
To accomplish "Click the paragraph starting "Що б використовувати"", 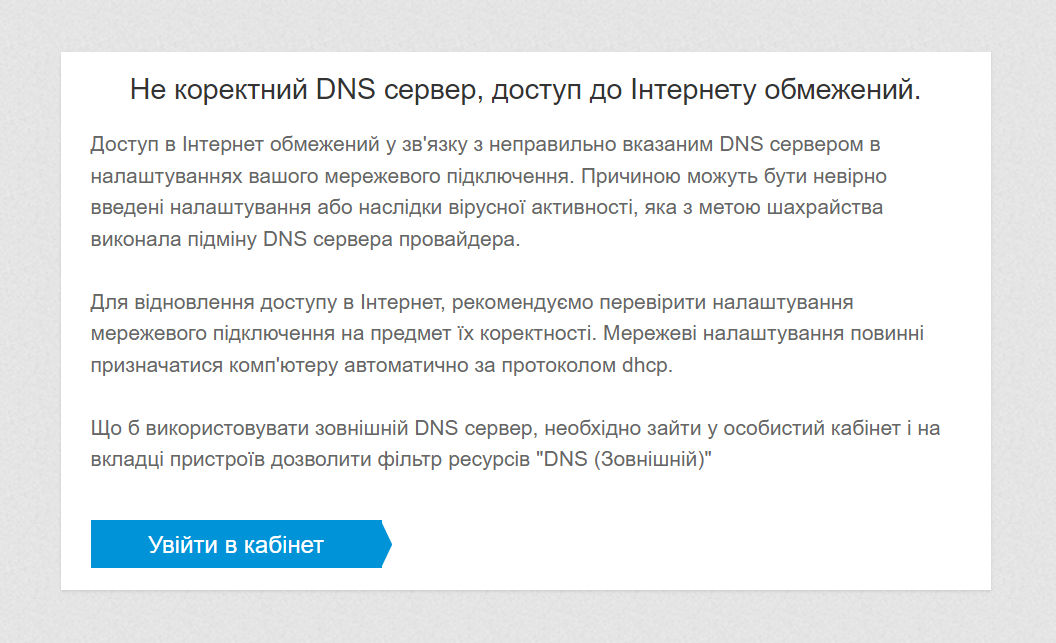I will click(x=515, y=445).
